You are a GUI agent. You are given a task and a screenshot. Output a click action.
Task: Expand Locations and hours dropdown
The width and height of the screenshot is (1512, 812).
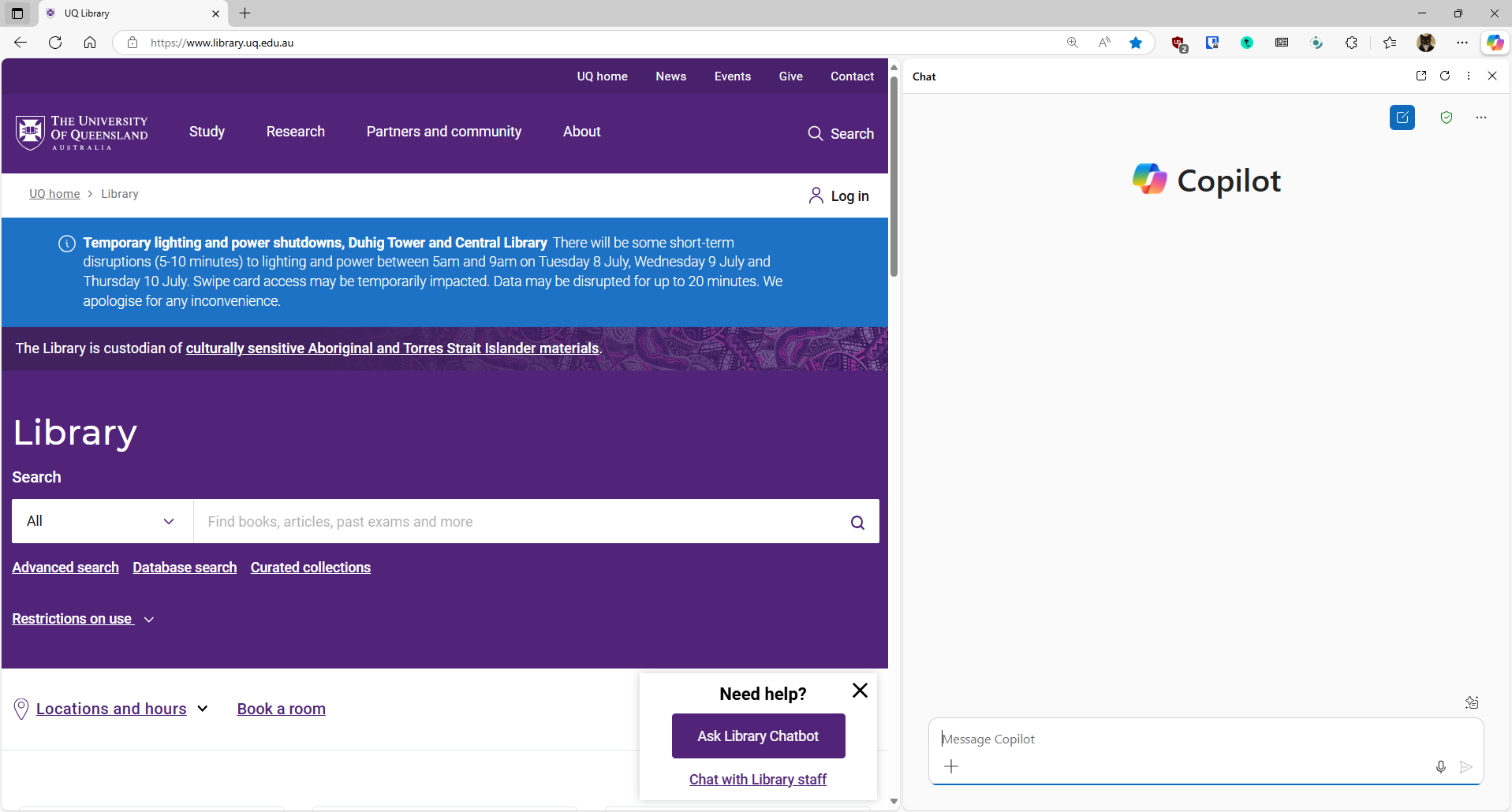122,709
